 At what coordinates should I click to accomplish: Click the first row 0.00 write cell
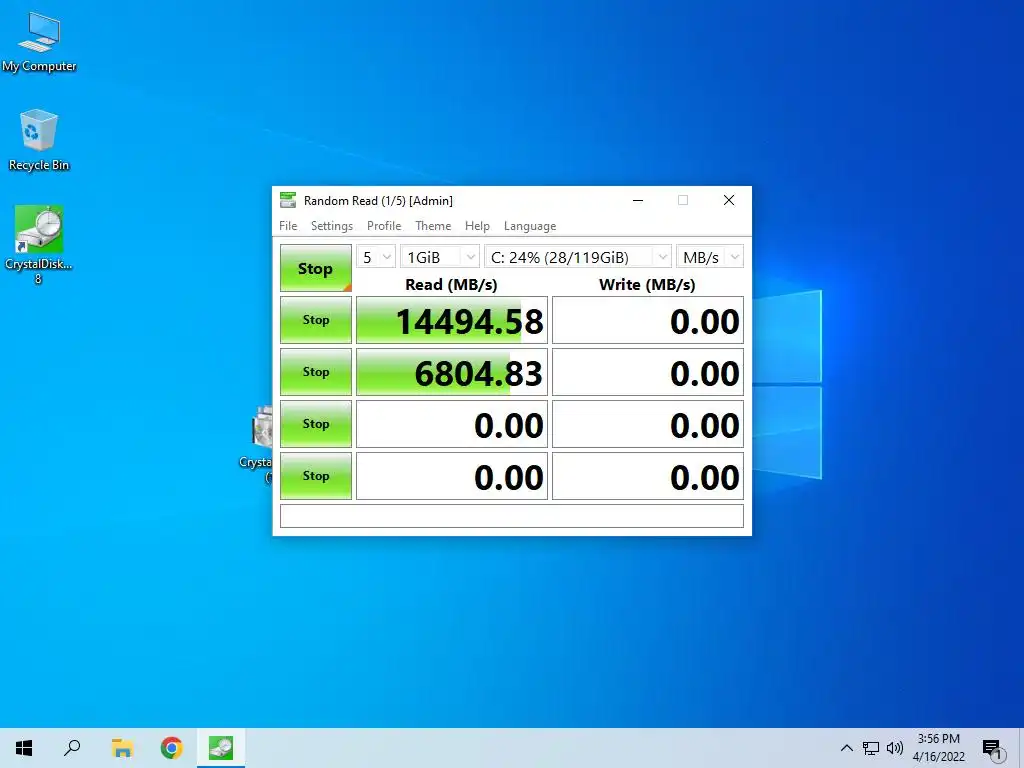[x=648, y=320]
